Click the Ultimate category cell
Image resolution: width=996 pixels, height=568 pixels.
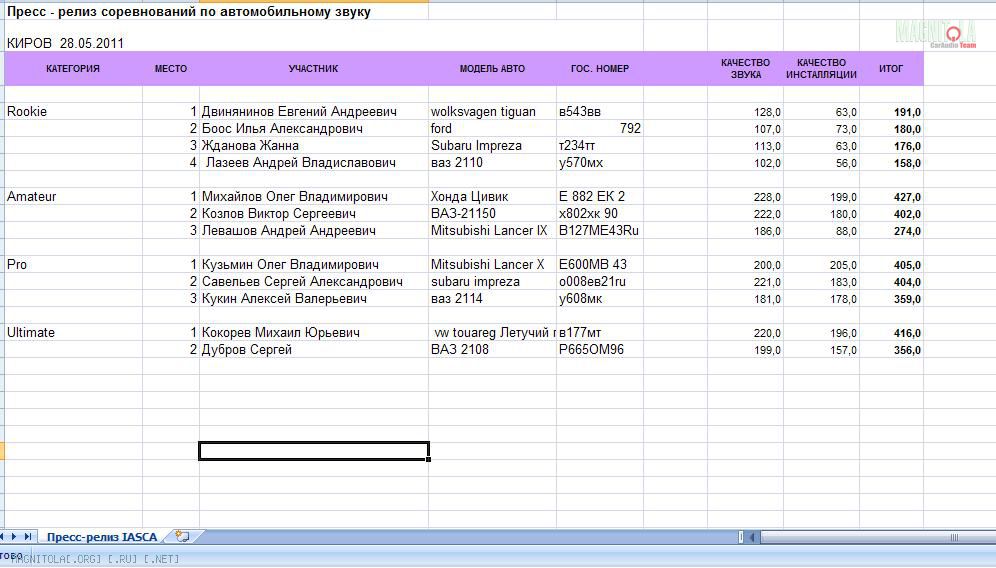click(31, 333)
